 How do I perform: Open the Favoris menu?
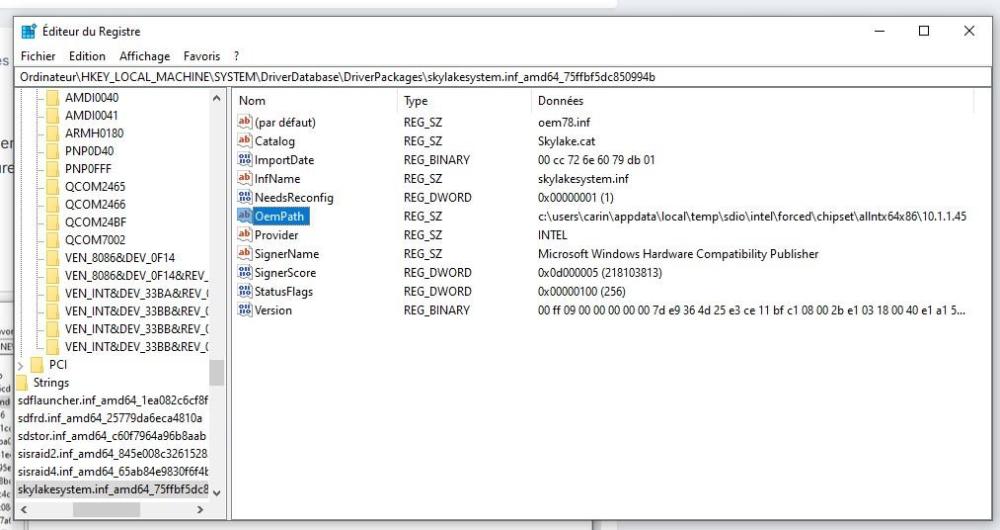point(202,56)
